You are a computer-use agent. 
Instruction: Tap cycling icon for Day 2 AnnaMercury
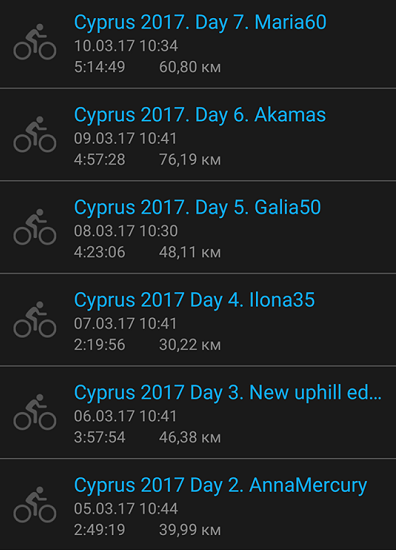tap(35, 504)
